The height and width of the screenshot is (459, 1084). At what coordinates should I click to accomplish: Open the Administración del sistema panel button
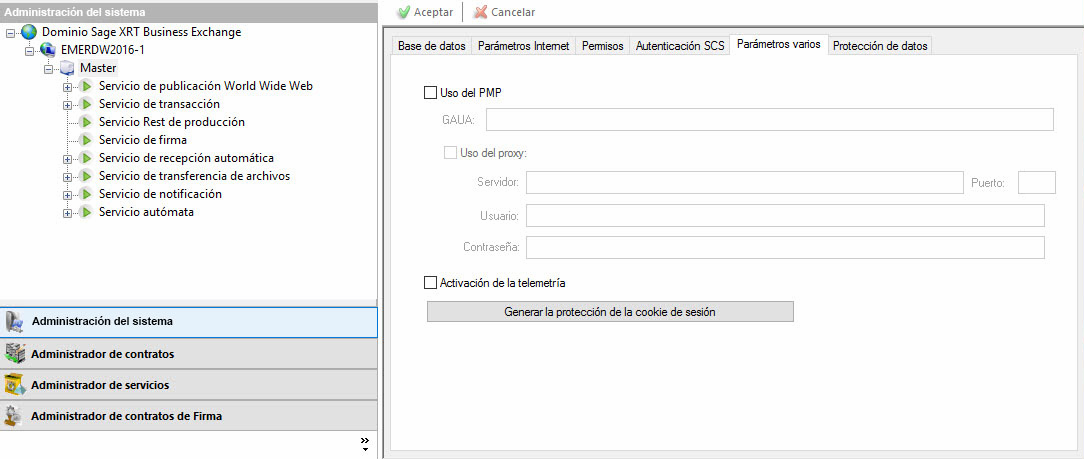point(189,322)
